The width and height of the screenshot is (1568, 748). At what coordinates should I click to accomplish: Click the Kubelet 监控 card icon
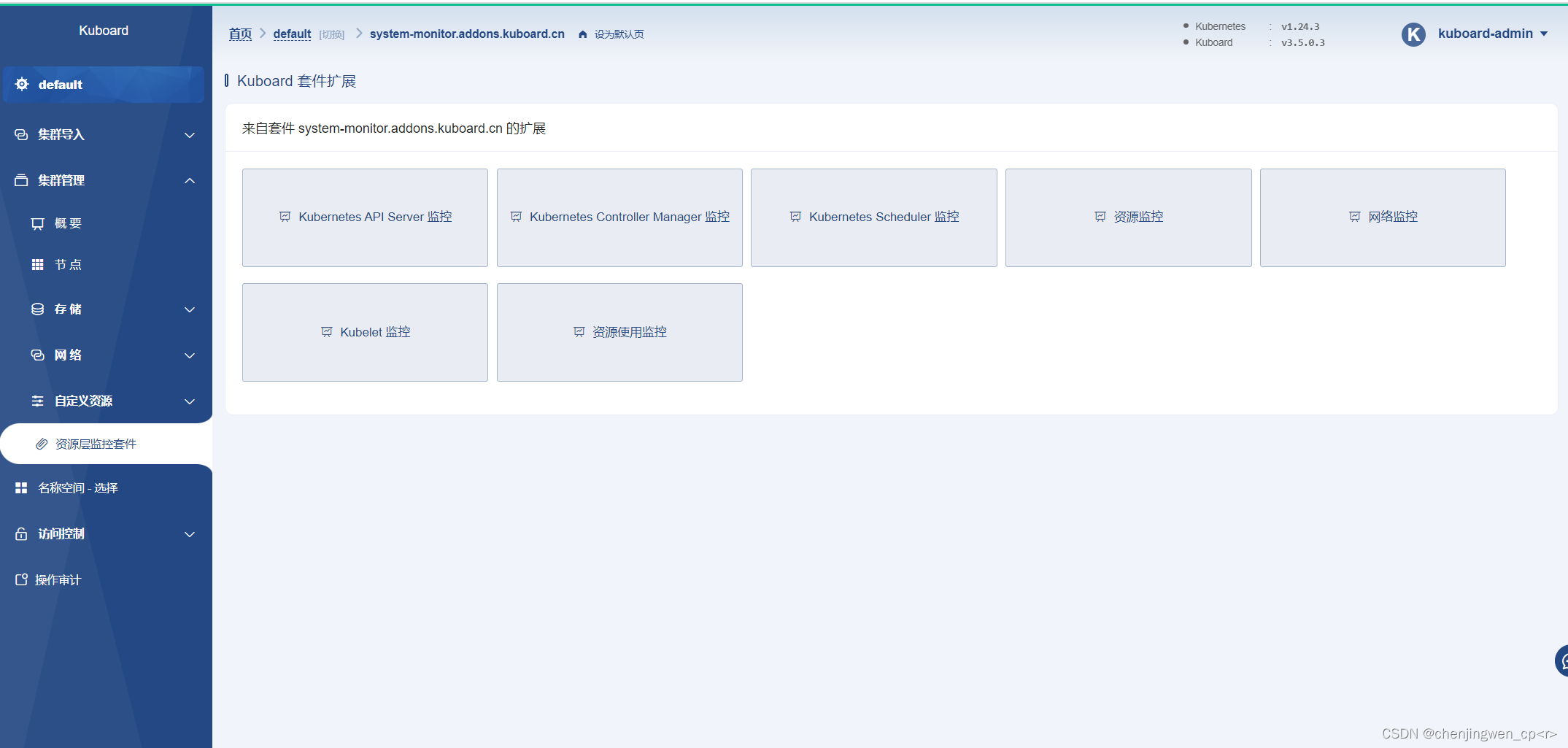[327, 332]
